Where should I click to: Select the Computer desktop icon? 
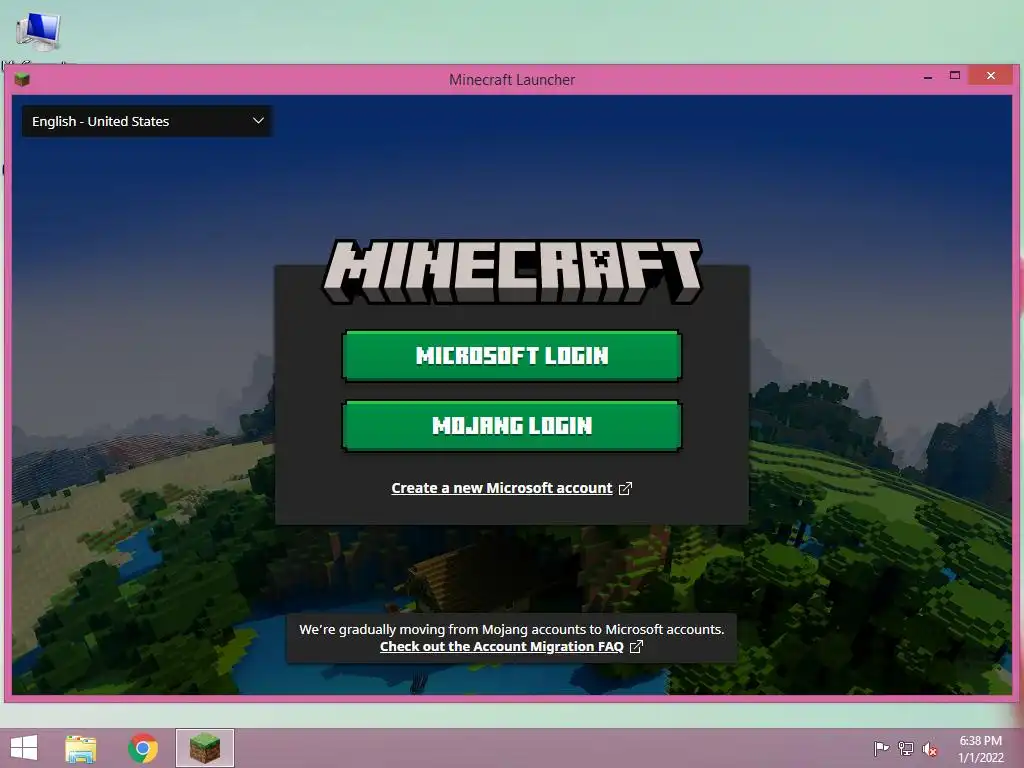pyautogui.click(x=38, y=33)
